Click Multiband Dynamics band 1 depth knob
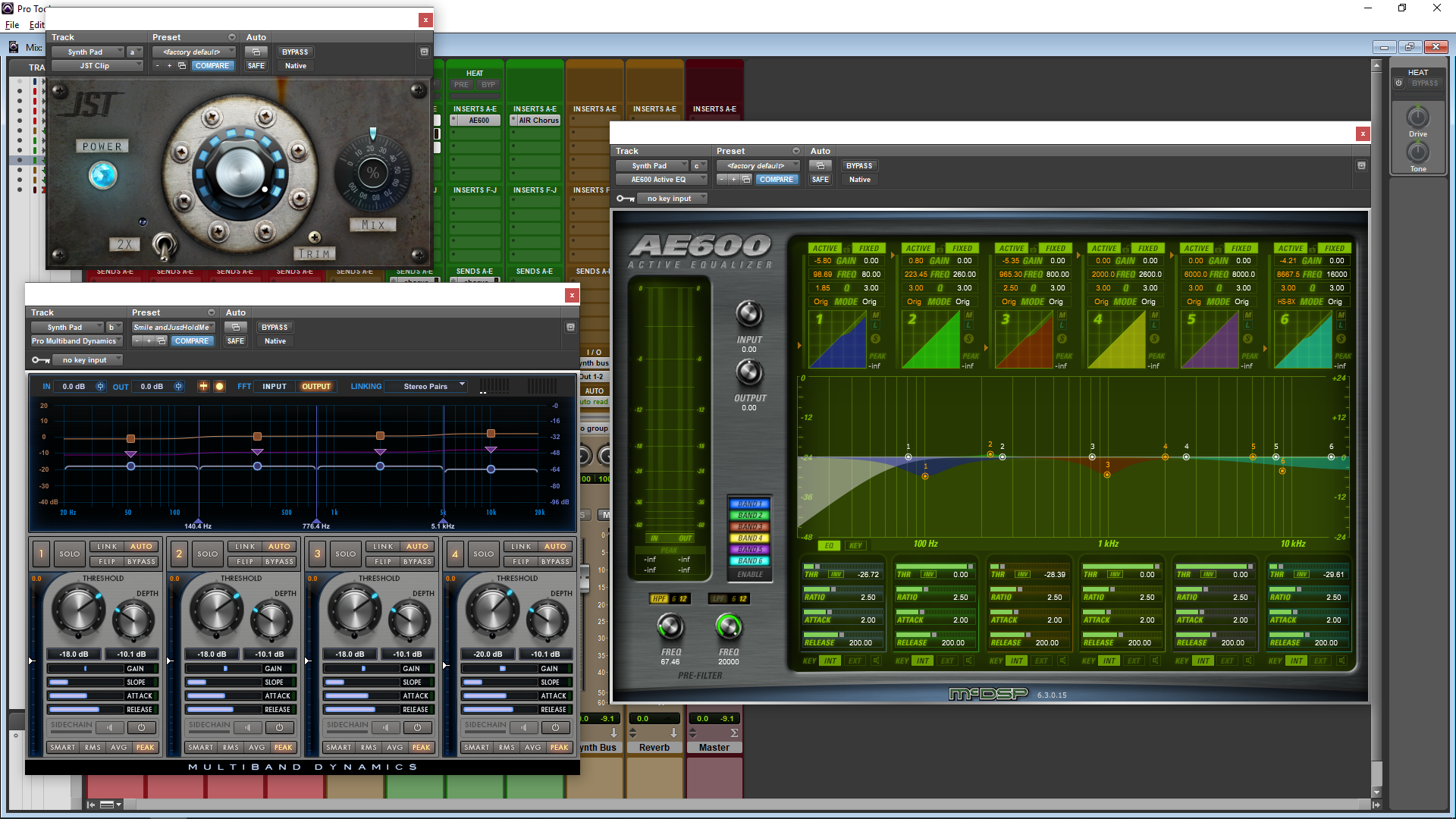1456x819 pixels. coord(133,620)
